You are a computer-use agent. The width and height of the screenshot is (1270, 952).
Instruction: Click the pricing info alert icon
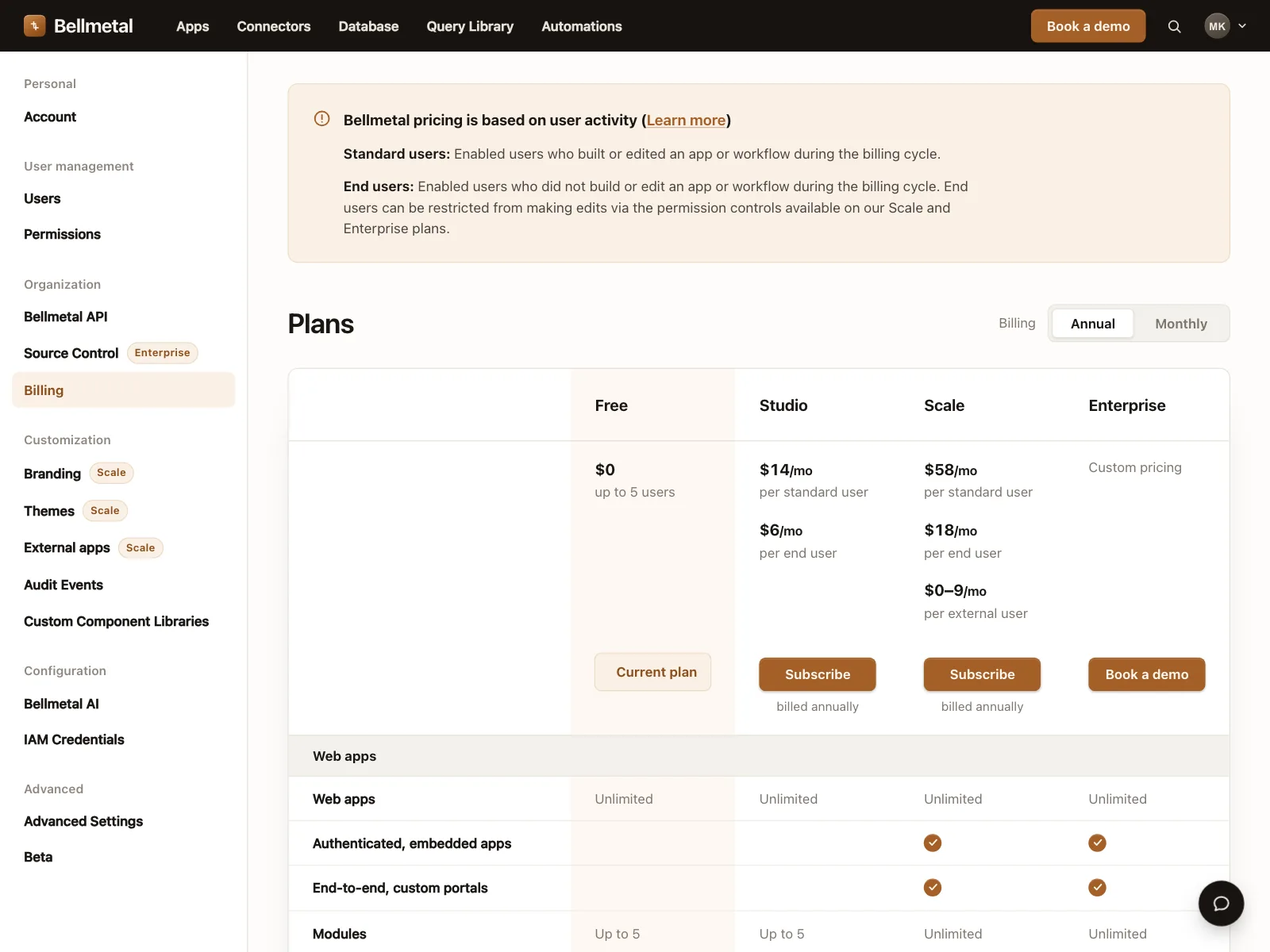(x=321, y=119)
